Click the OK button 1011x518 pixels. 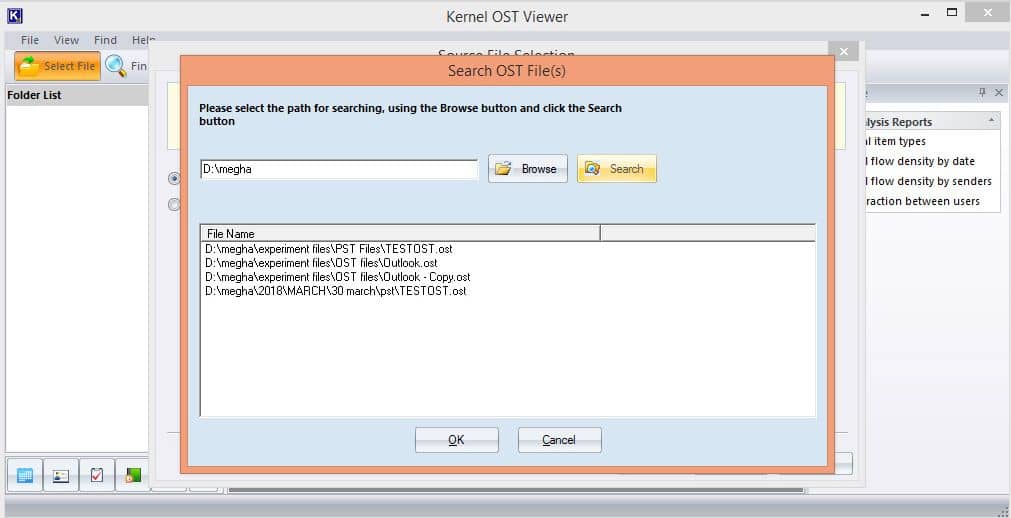(x=456, y=440)
